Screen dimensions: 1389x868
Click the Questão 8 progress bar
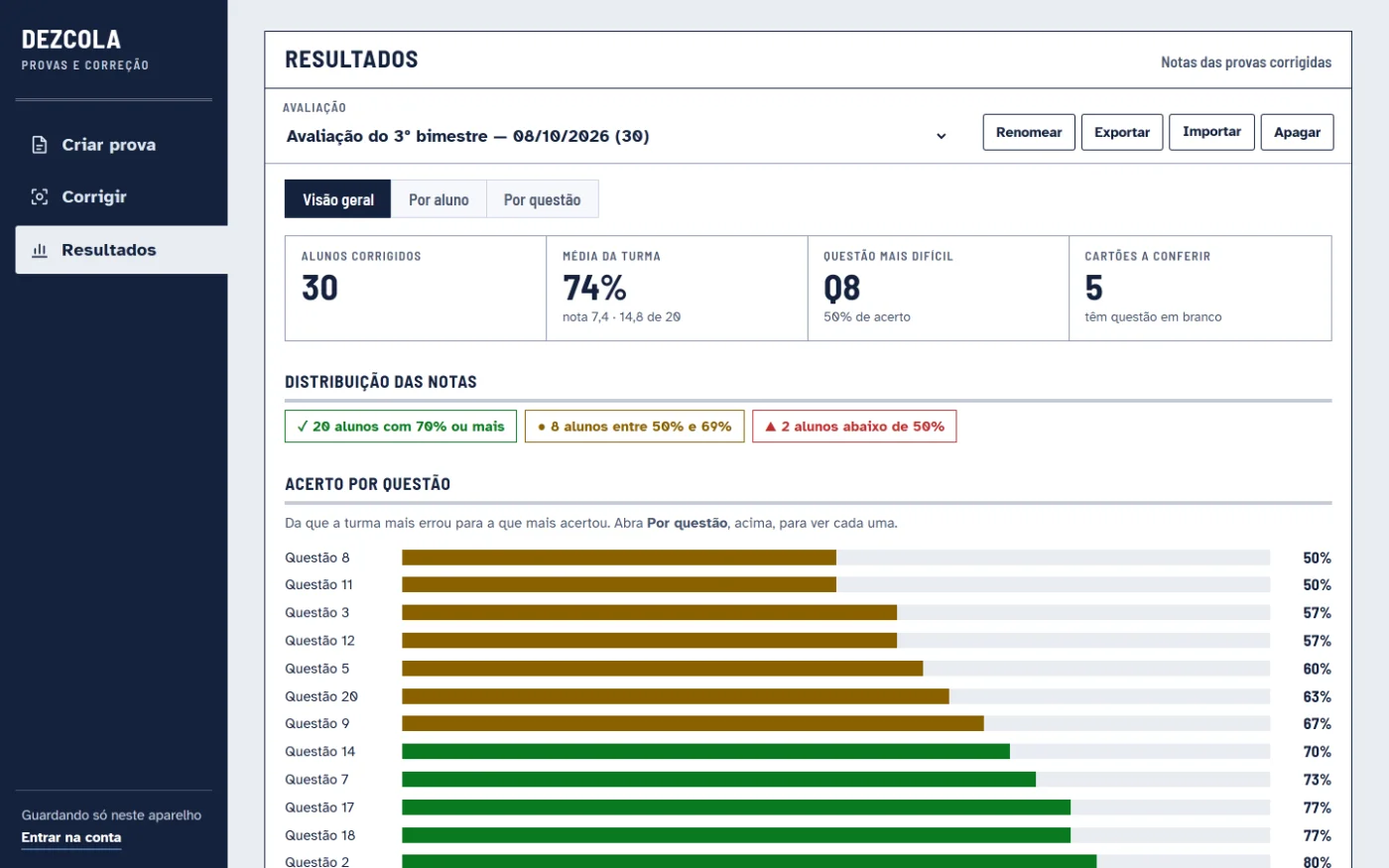point(835,558)
